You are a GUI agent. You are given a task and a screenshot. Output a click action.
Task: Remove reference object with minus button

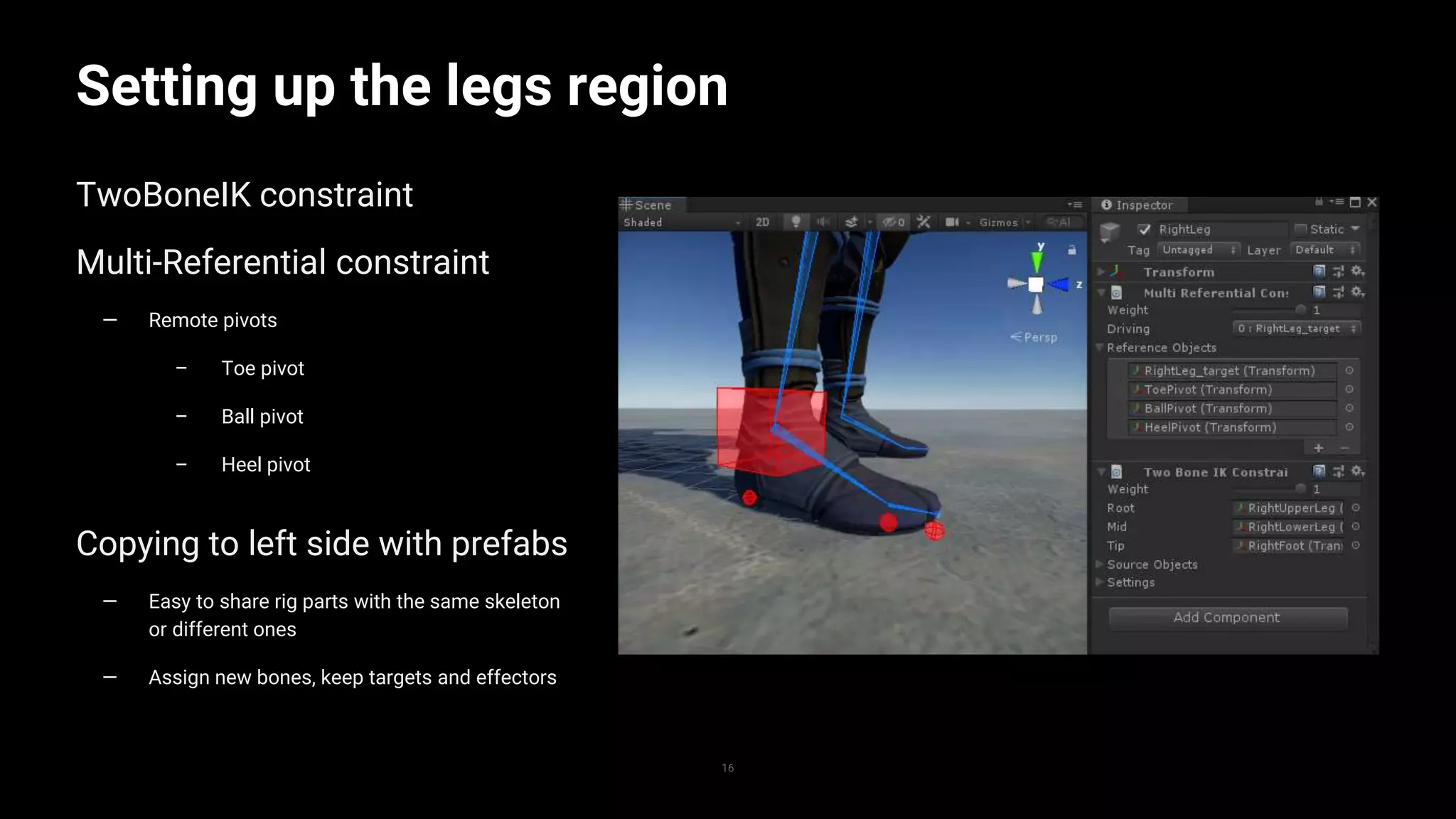tap(1344, 448)
